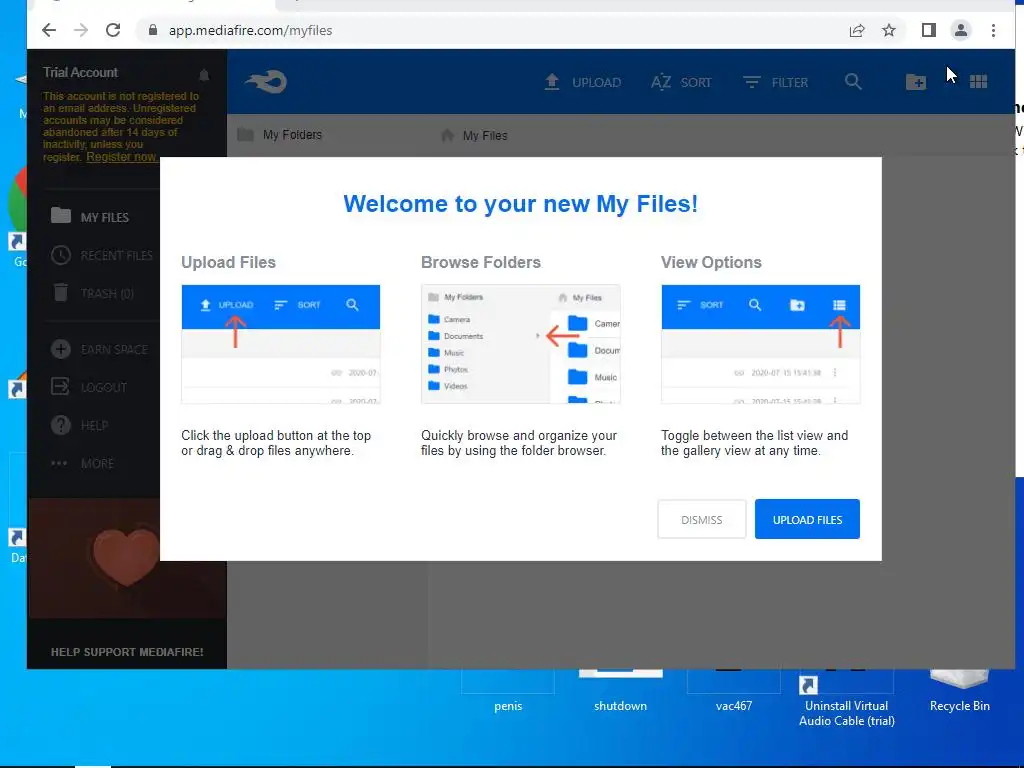Click the heart donation image
Screen dimensions: 1024x768
click(125, 557)
